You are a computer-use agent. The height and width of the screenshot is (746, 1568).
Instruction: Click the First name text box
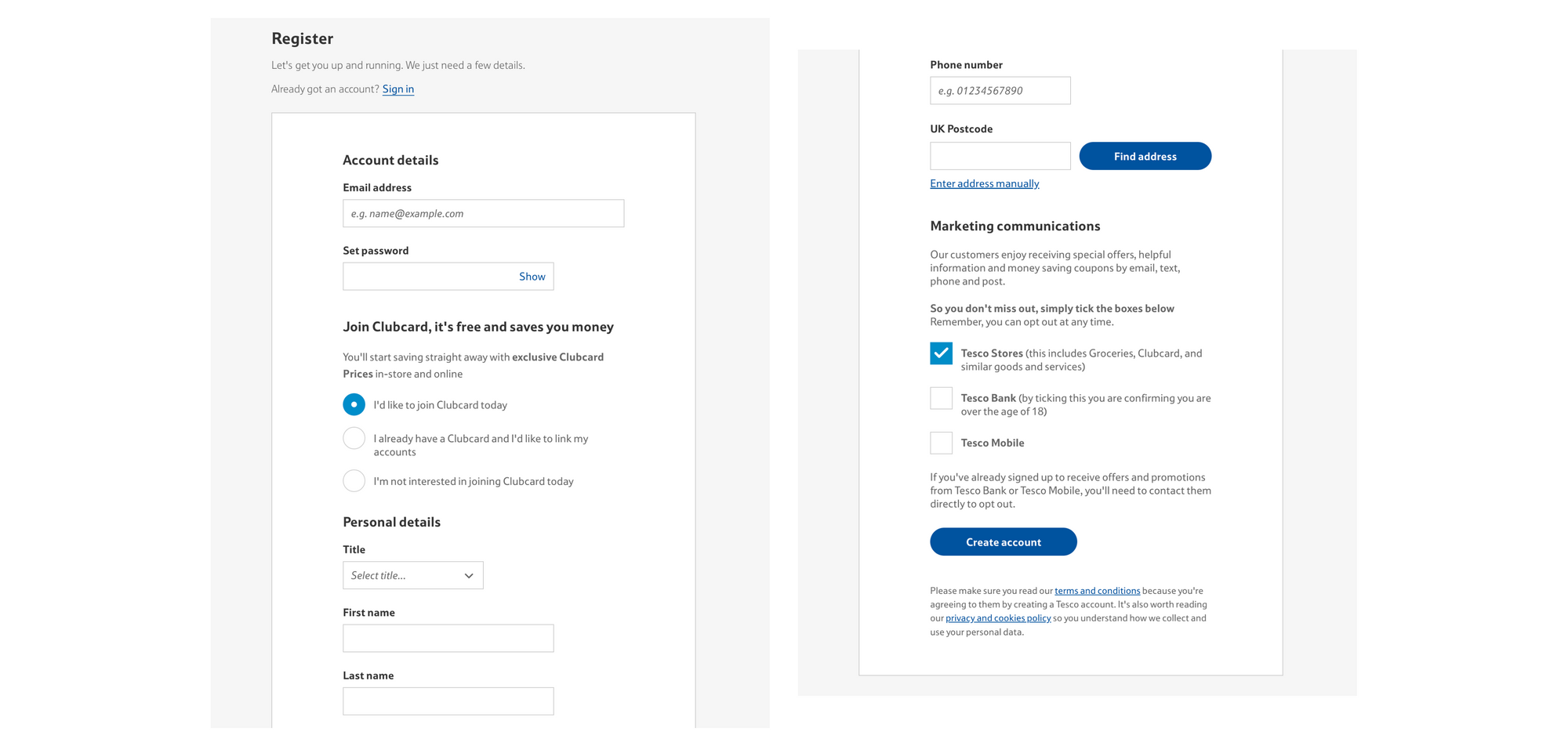pyautogui.click(x=448, y=638)
